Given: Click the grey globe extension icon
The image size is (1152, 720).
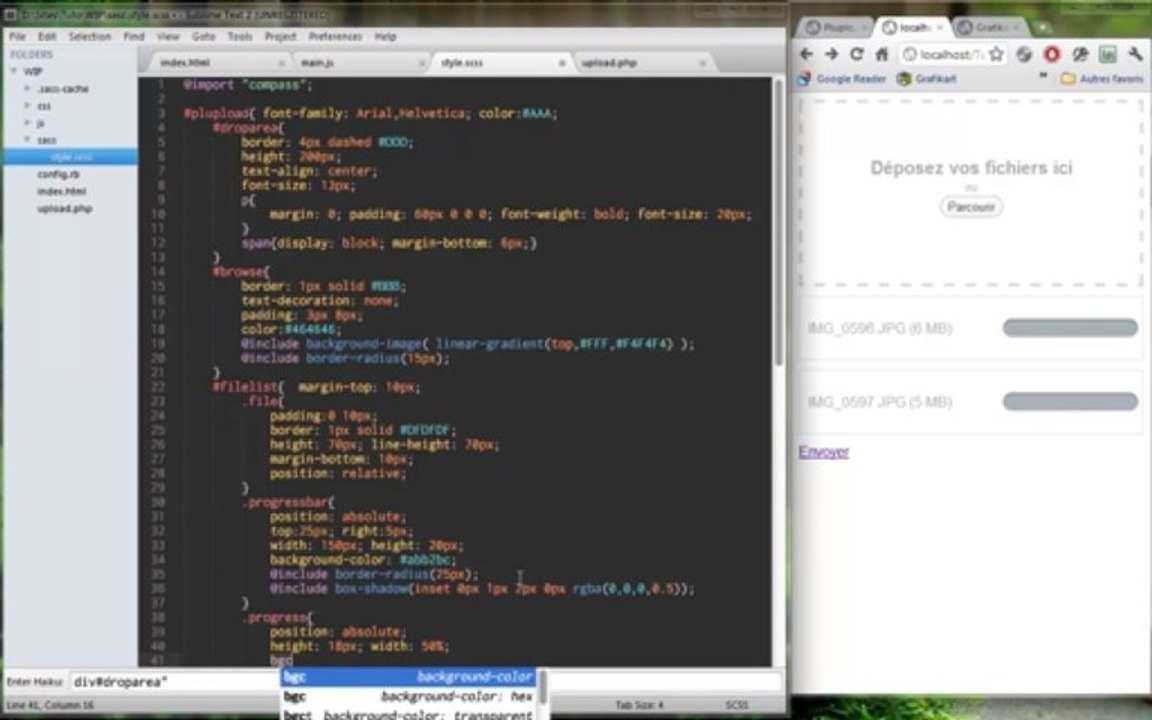Looking at the screenshot, I should click(x=1024, y=54).
